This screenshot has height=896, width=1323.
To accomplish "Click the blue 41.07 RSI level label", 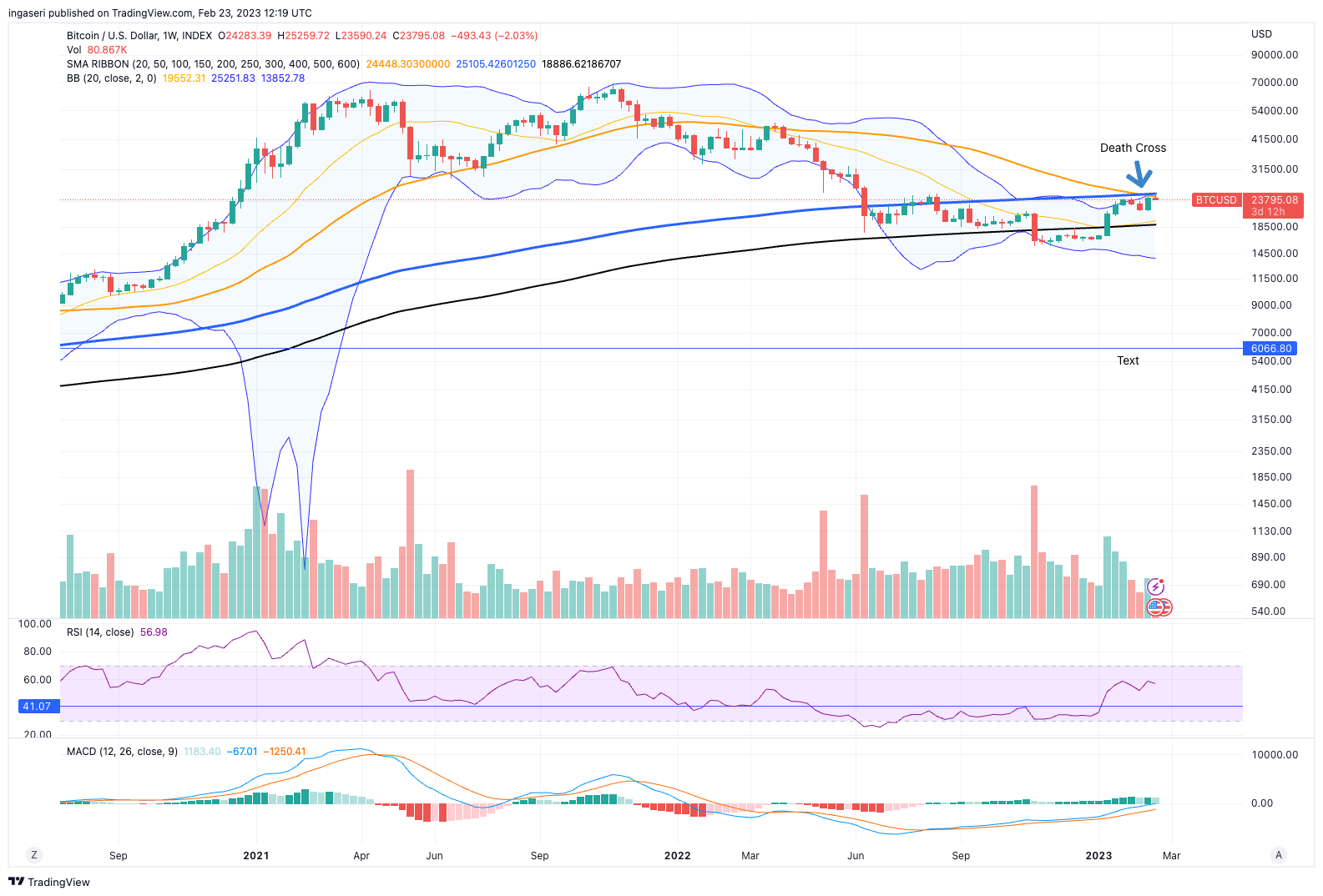I will pyautogui.click(x=37, y=707).
